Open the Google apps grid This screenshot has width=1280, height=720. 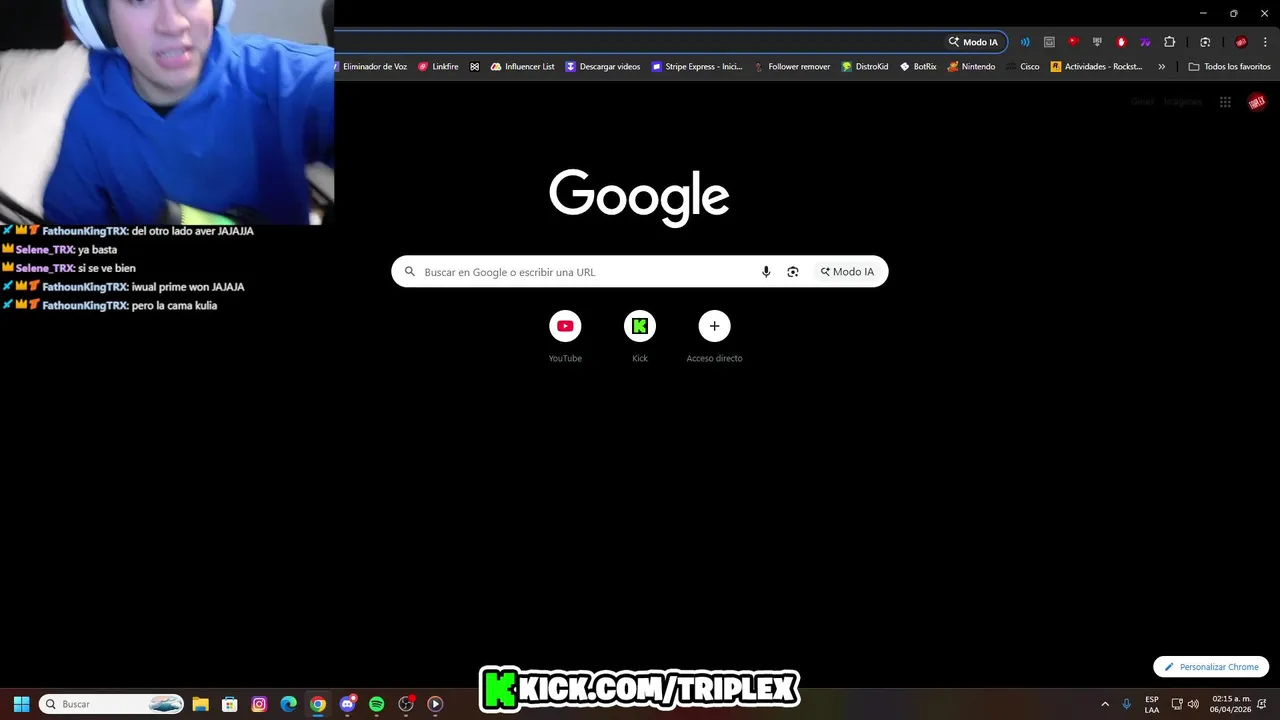pos(1225,102)
